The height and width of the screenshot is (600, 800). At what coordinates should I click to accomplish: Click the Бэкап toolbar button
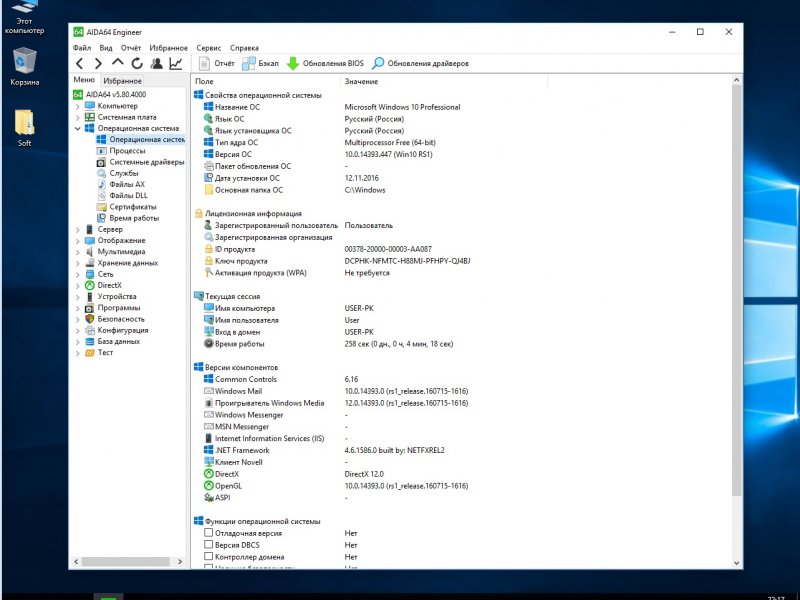(261, 63)
